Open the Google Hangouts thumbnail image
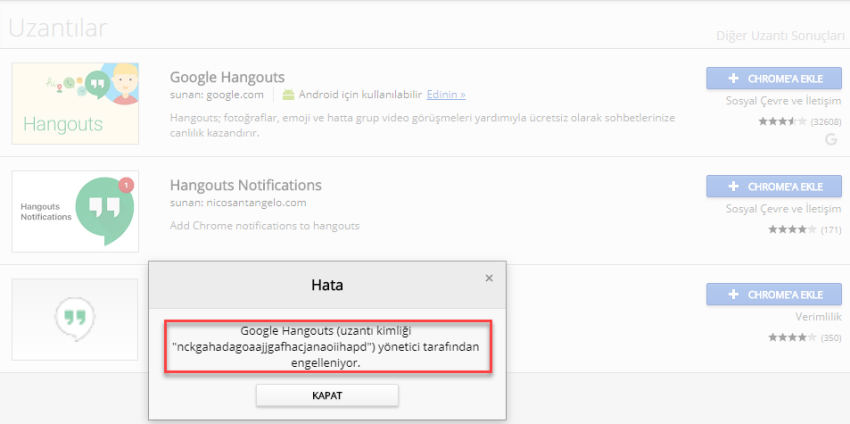The width and height of the screenshot is (850, 424). [x=75, y=104]
